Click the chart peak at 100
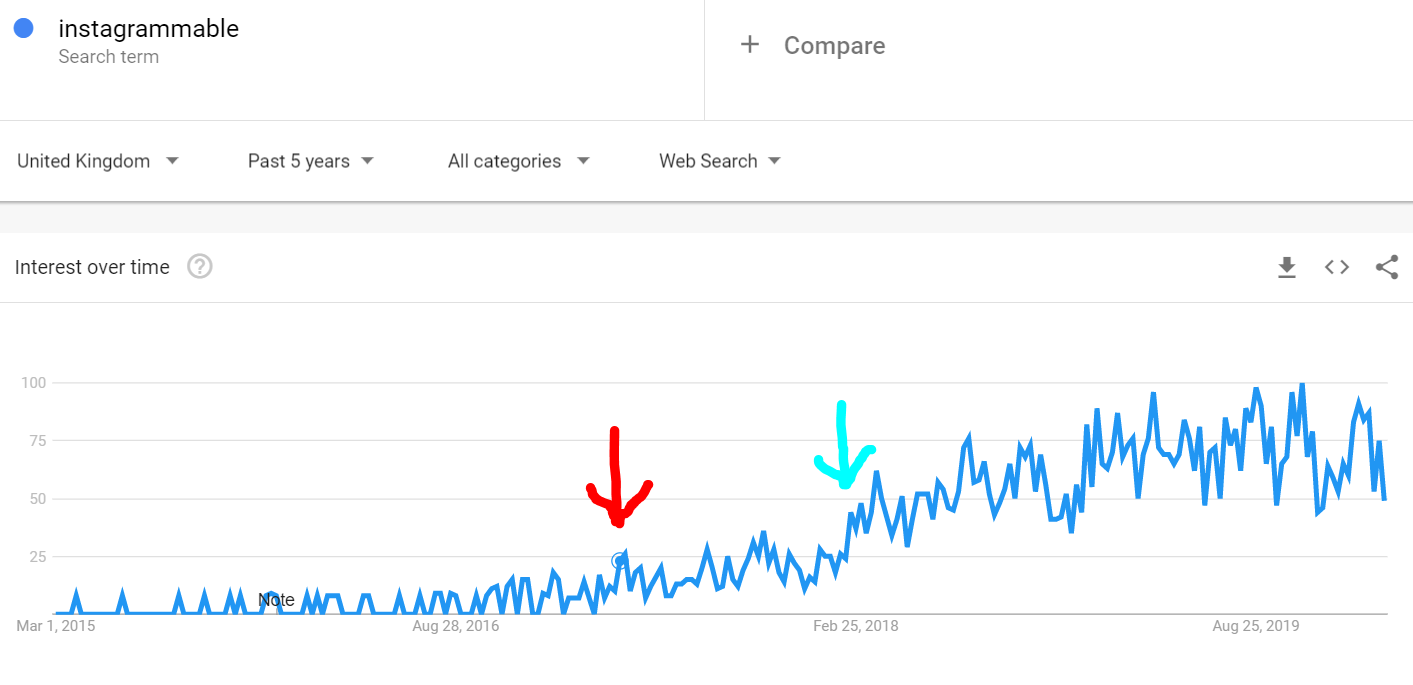Viewport: 1413px width, 685px height. click(x=1301, y=384)
